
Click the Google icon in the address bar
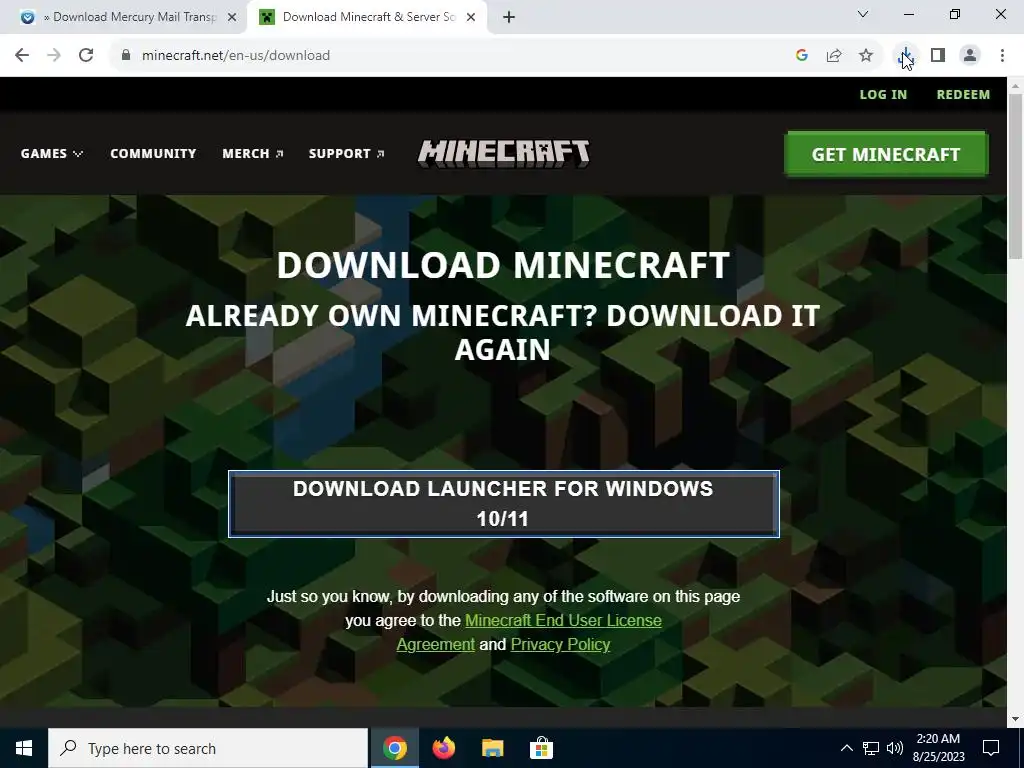802,56
